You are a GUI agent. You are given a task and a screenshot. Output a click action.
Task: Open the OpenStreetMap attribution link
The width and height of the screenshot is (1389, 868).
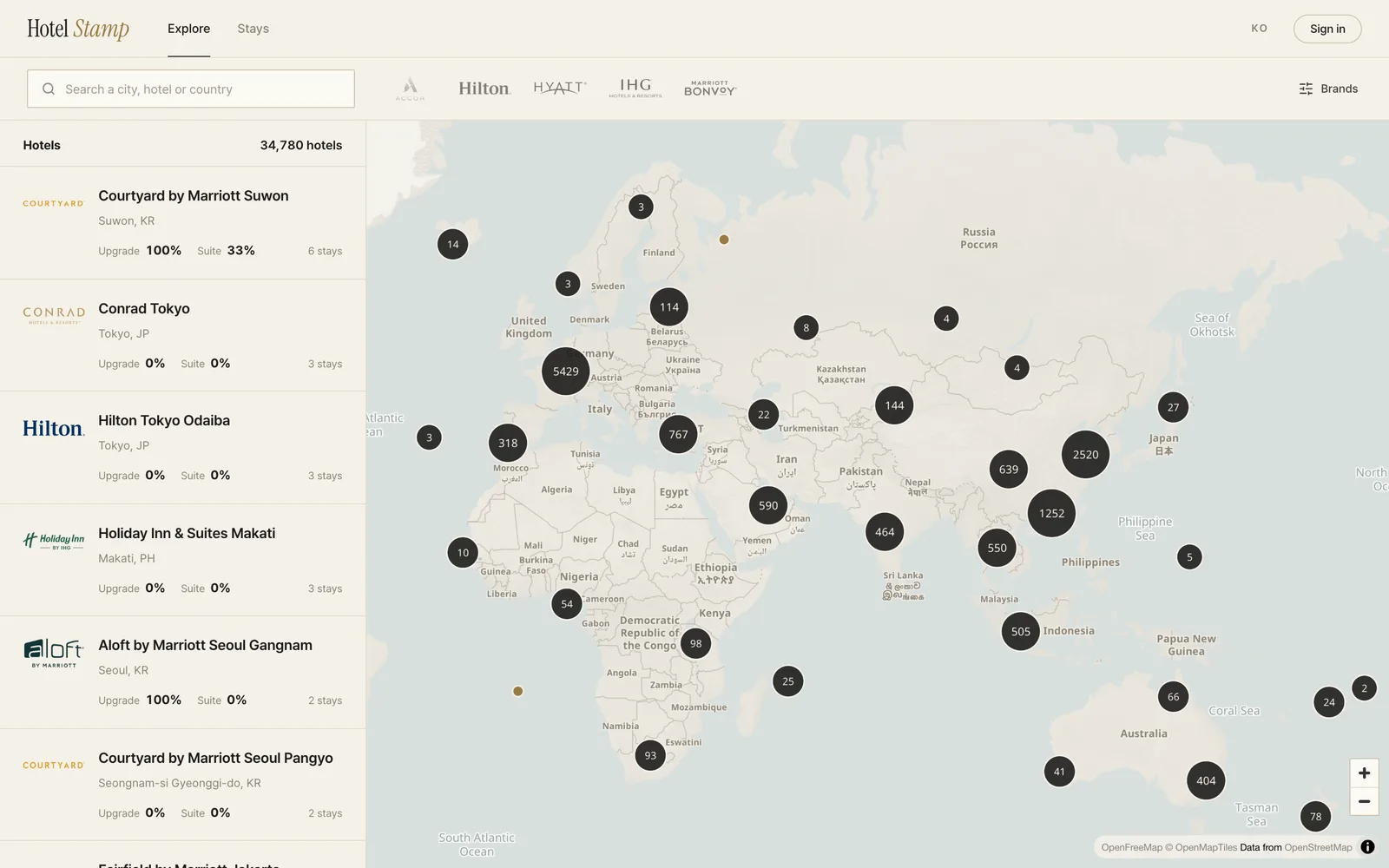1318,847
